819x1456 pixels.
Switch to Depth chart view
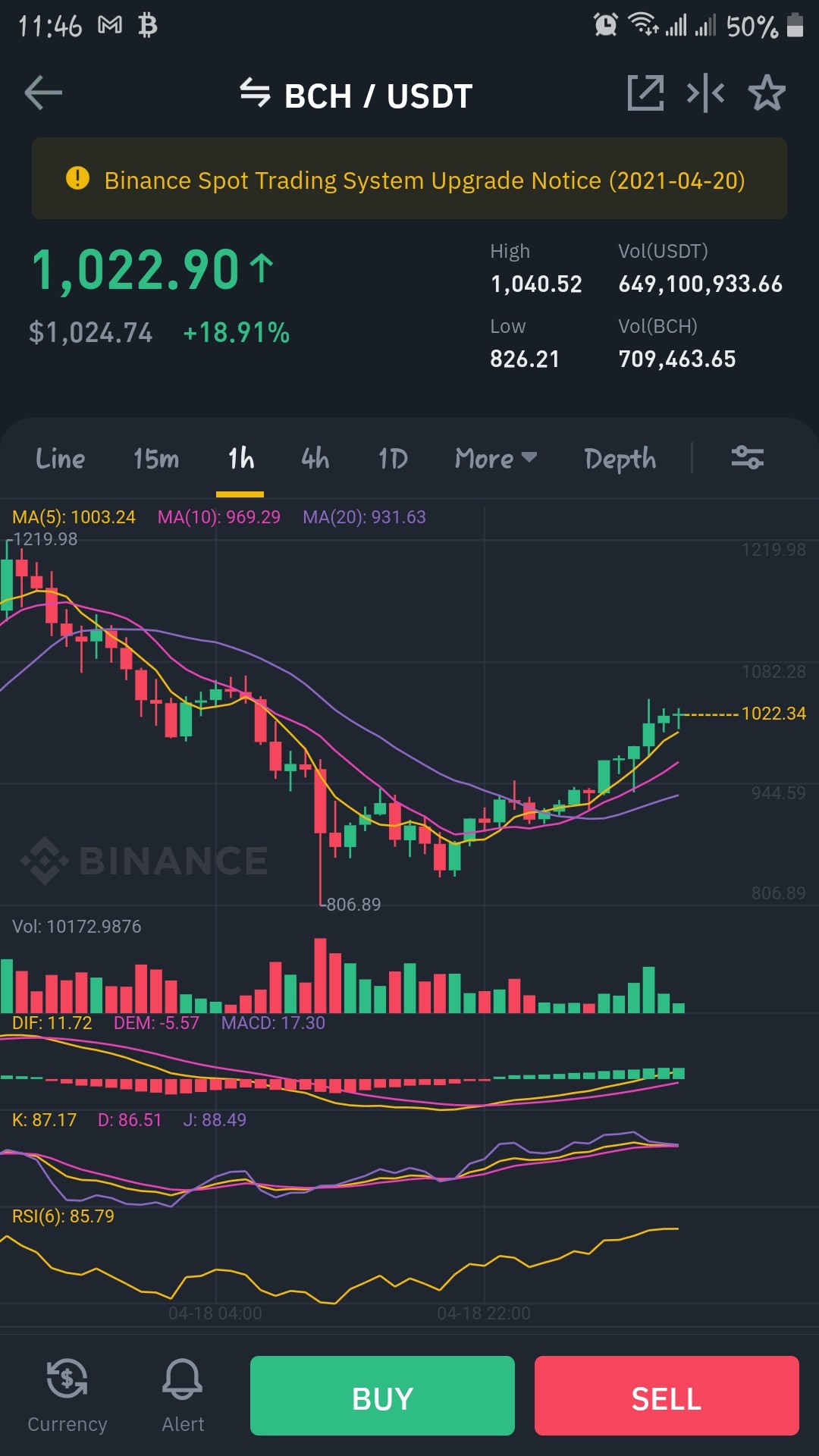coord(620,459)
